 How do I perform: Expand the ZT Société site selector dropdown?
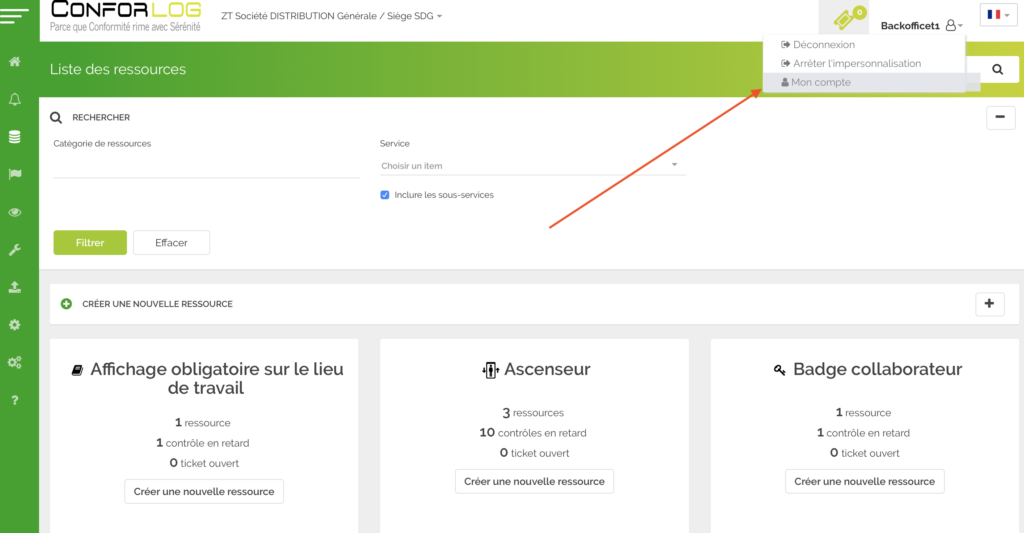pyautogui.click(x=330, y=17)
